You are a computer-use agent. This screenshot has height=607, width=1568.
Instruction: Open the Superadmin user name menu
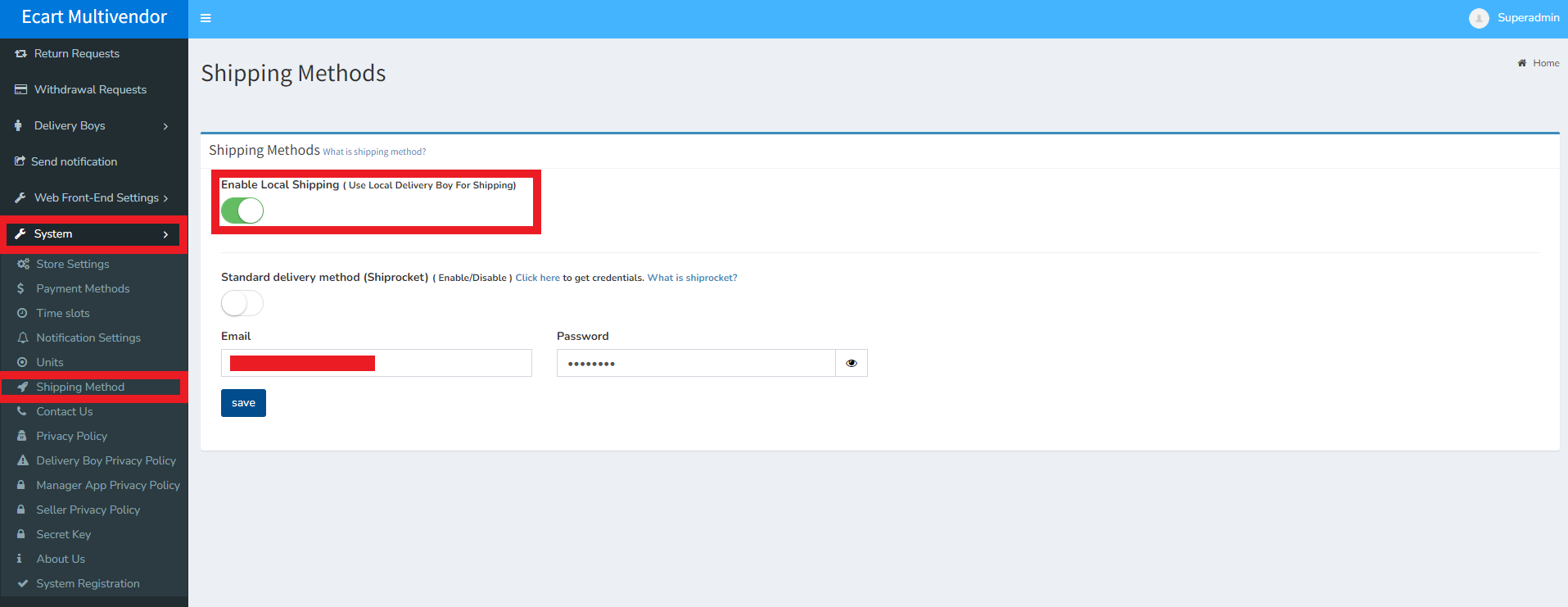1528,18
